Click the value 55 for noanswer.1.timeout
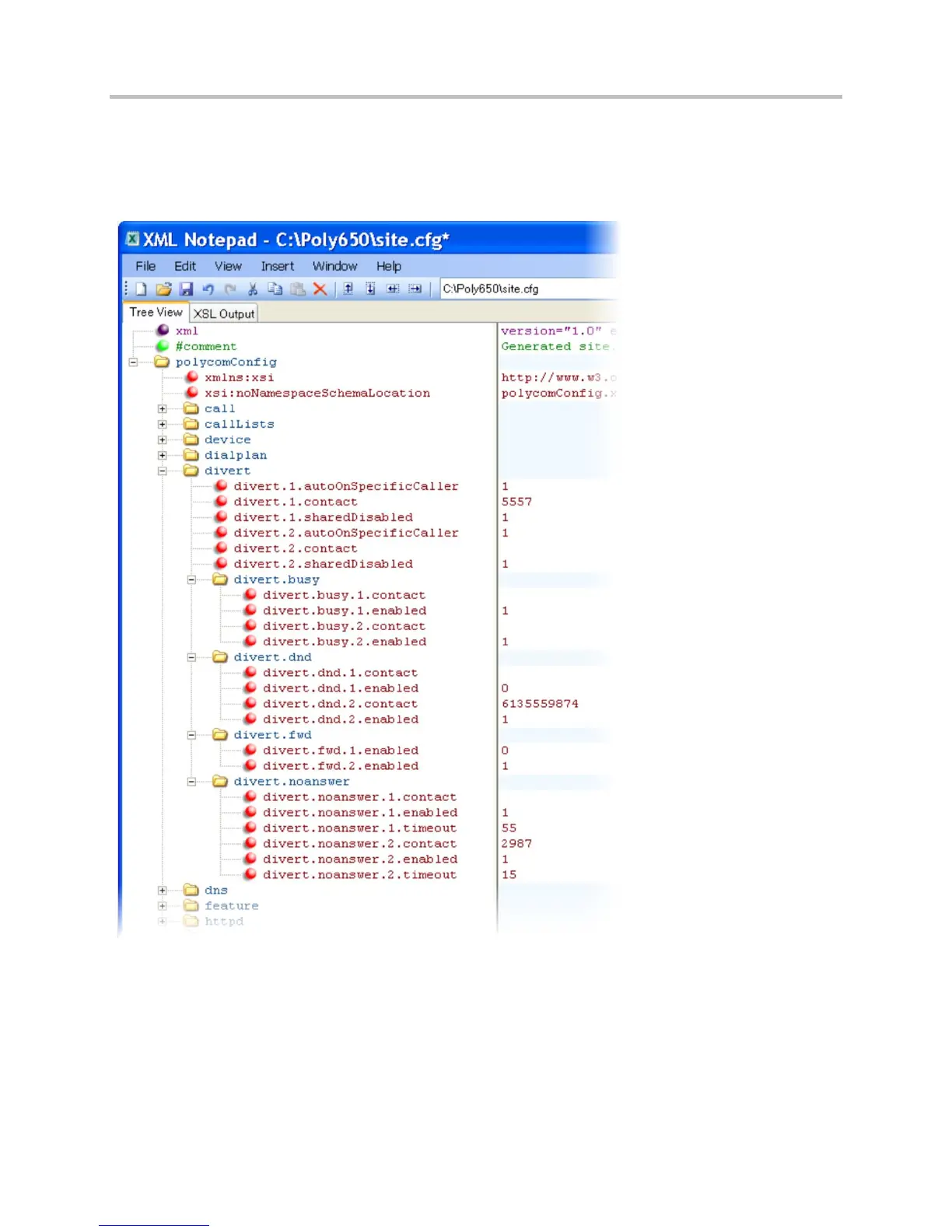 (x=509, y=828)
